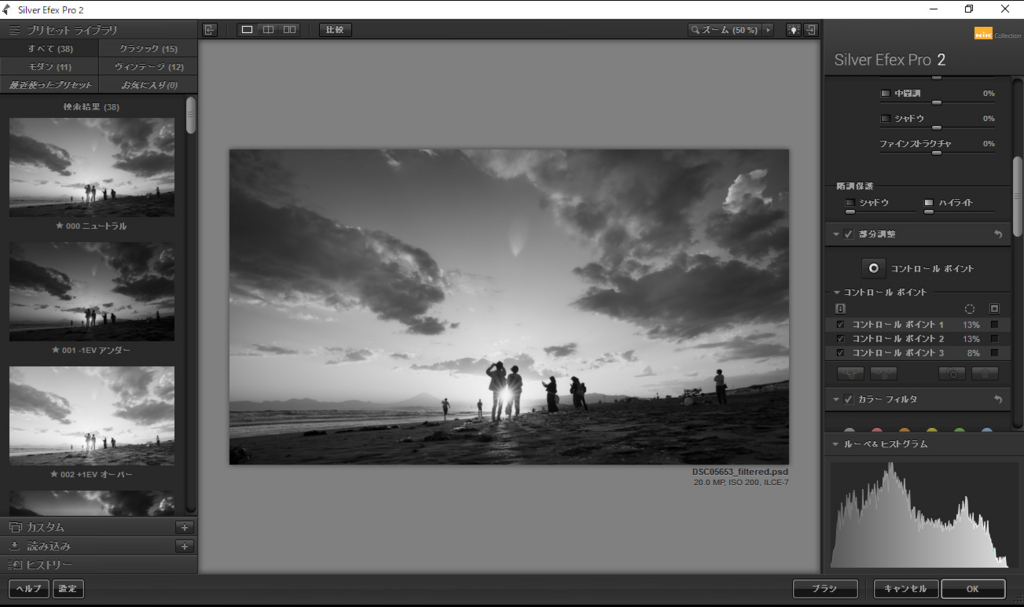This screenshot has width=1024, height=607.
Task: Collapse the コントロール ポイント list arrow
Action: (x=837, y=292)
